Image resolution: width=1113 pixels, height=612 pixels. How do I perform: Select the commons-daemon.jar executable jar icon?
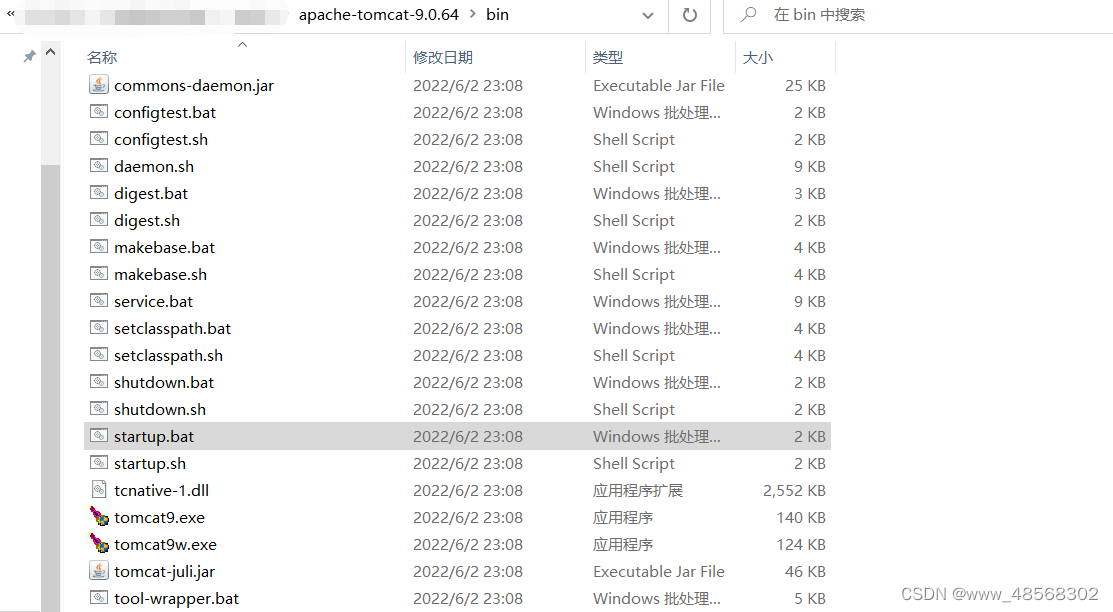pyautogui.click(x=99, y=84)
